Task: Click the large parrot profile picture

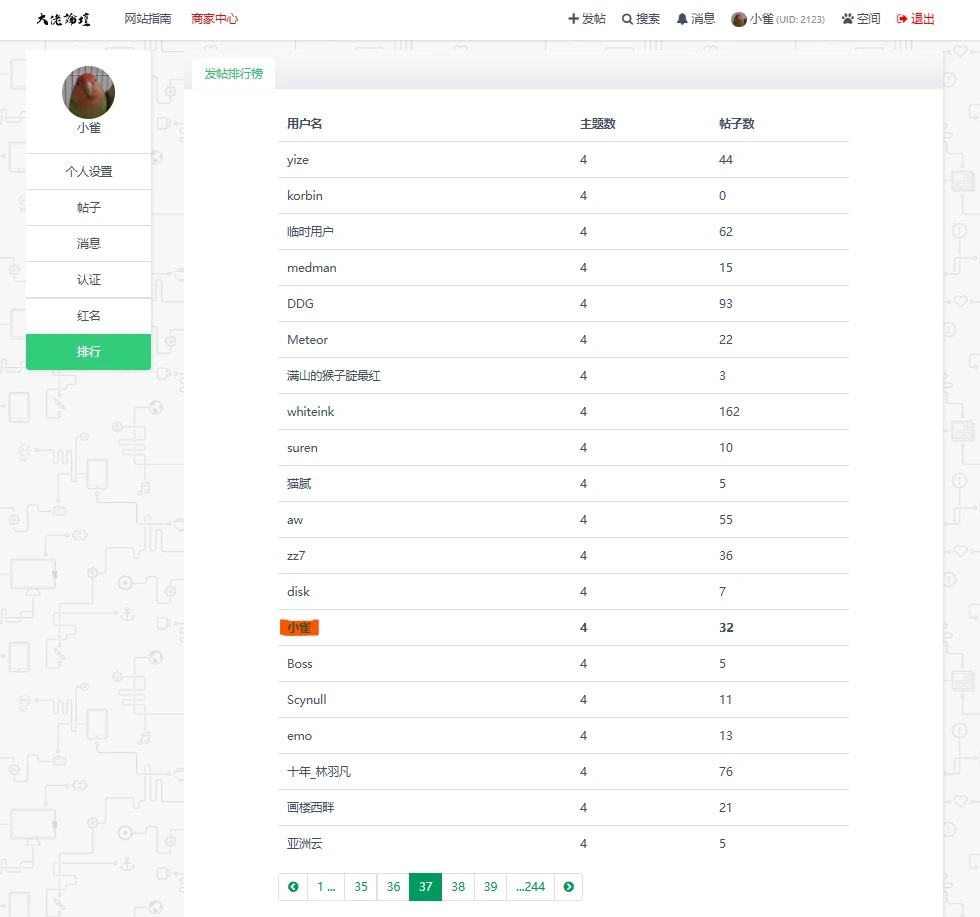Action: pyautogui.click(x=89, y=93)
